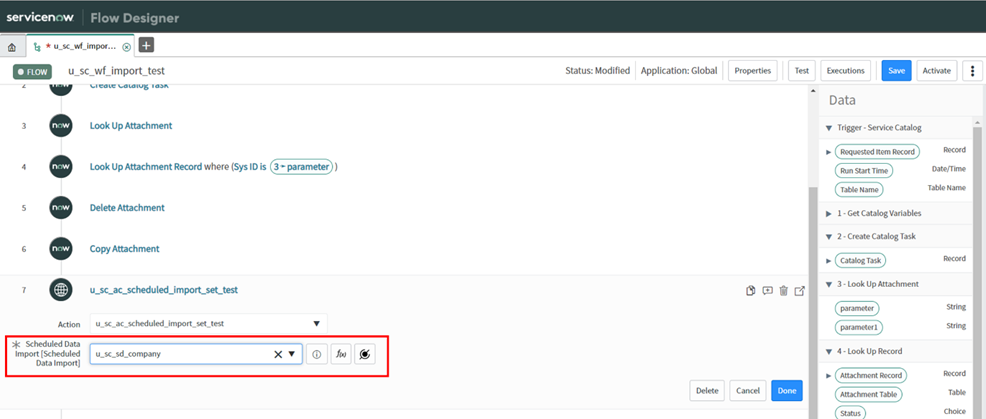Image resolution: width=986 pixels, height=419 pixels.
Task: Expand Requested Item Record pill
Action: [x=828, y=152]
